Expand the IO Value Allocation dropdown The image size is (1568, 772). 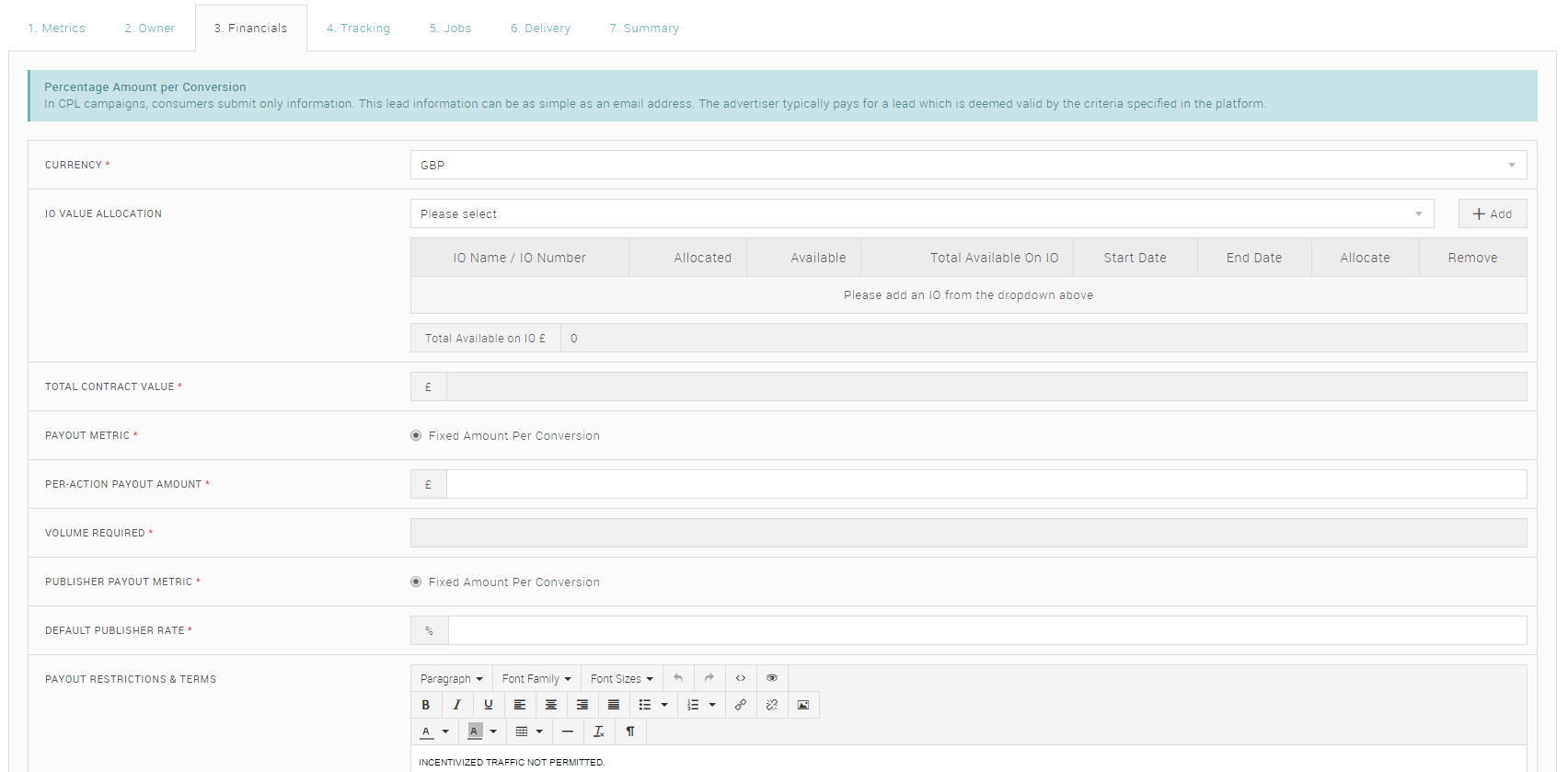[921, 214]
